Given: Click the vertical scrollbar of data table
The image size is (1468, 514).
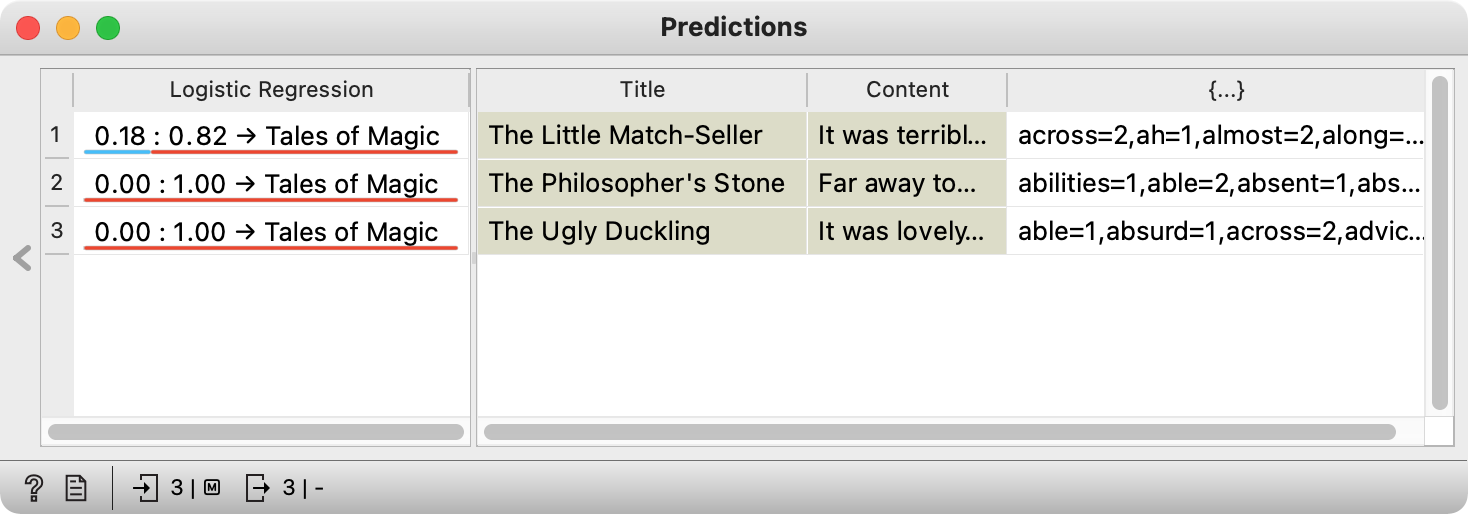Looking at the screenshot, I should click(1439, 243).
